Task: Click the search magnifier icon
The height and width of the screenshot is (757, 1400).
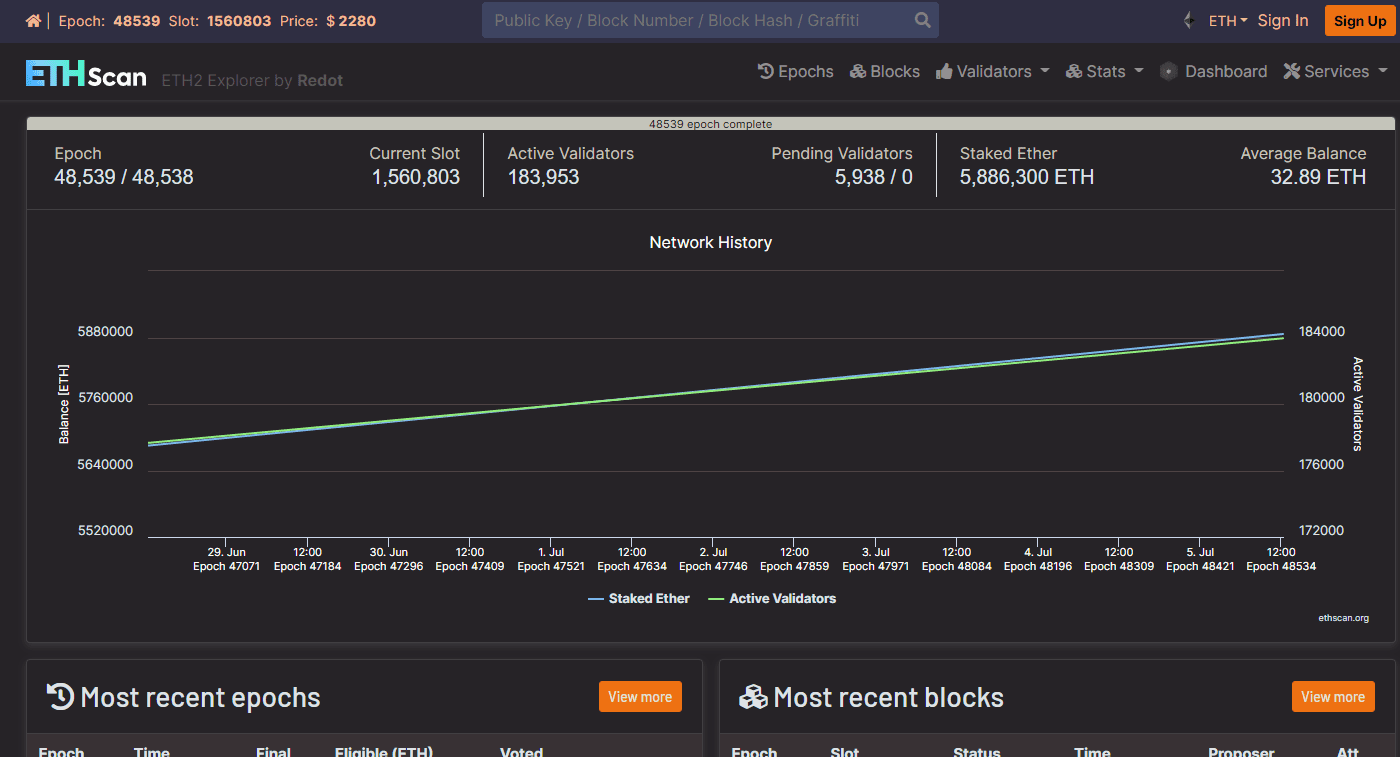Action: 922,20
